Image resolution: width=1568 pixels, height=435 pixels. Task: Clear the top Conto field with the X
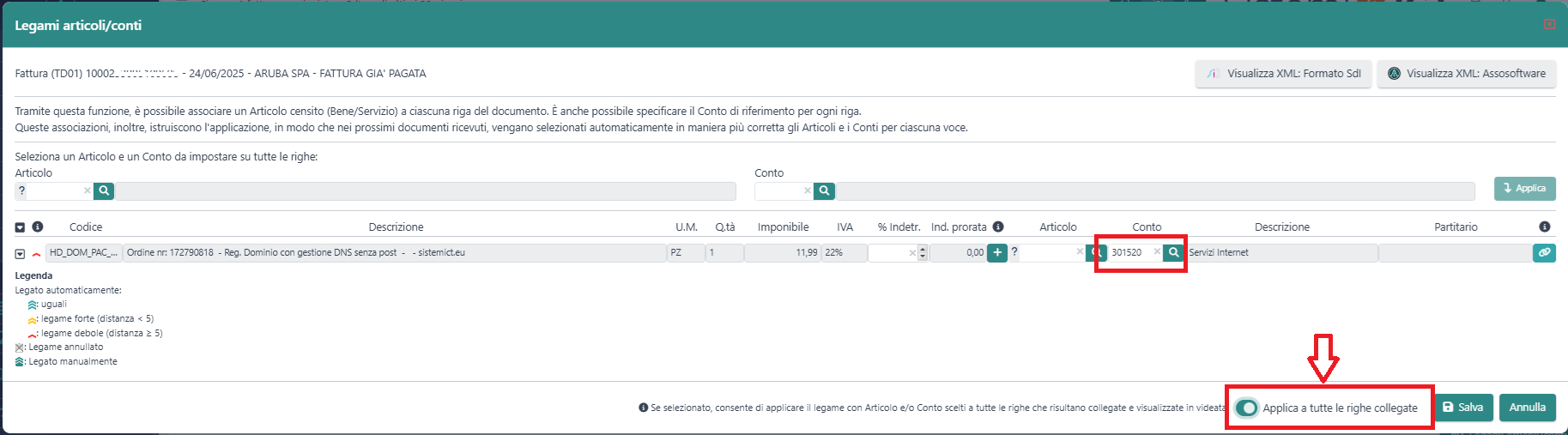click(807, 190)
